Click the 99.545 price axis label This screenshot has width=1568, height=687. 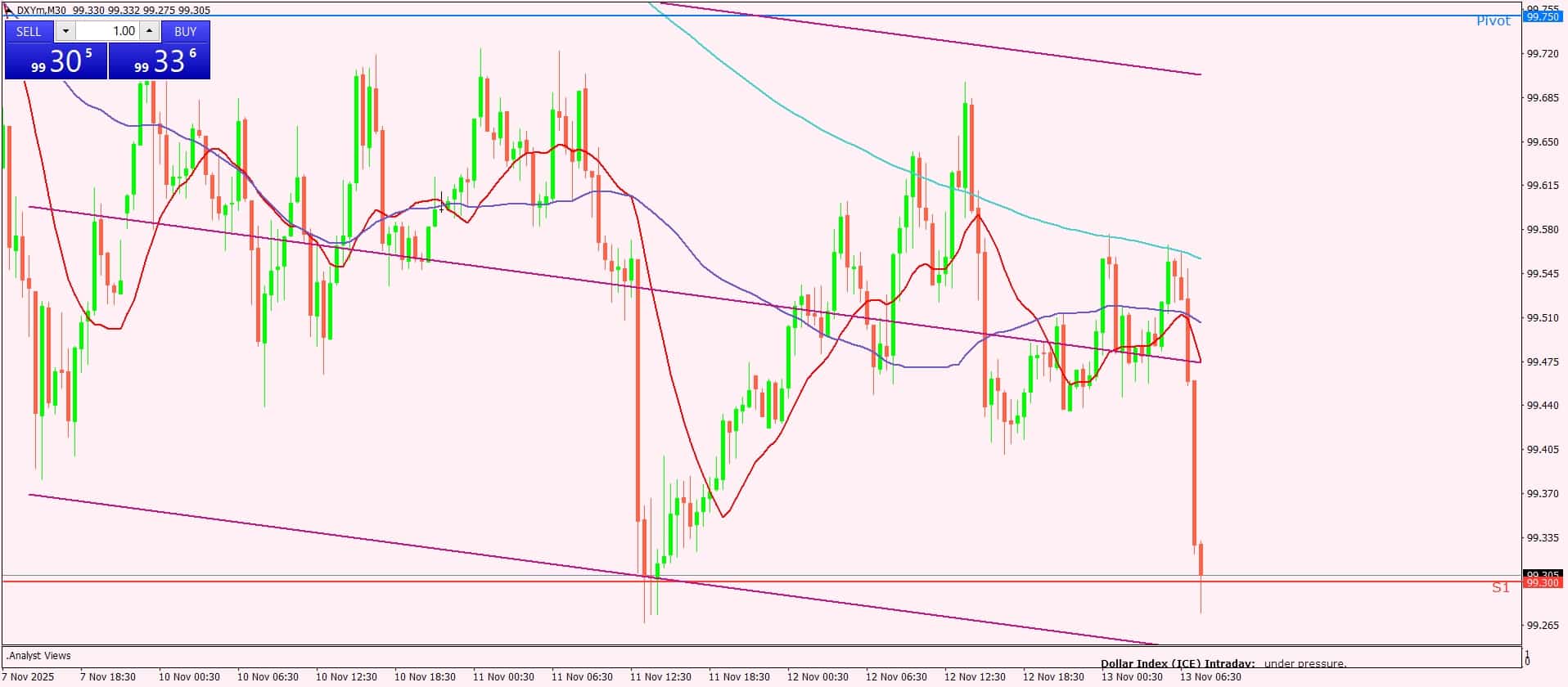coord(1543,274)
